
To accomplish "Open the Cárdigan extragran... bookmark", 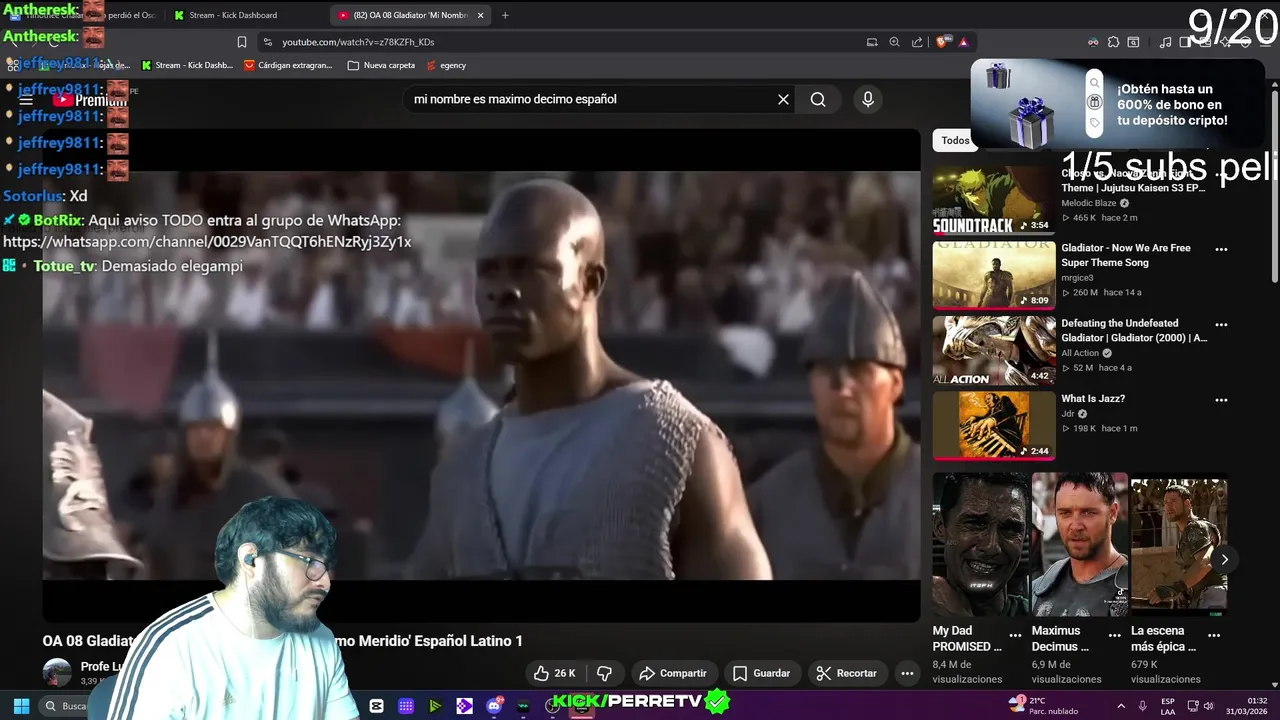I will 288,65.
